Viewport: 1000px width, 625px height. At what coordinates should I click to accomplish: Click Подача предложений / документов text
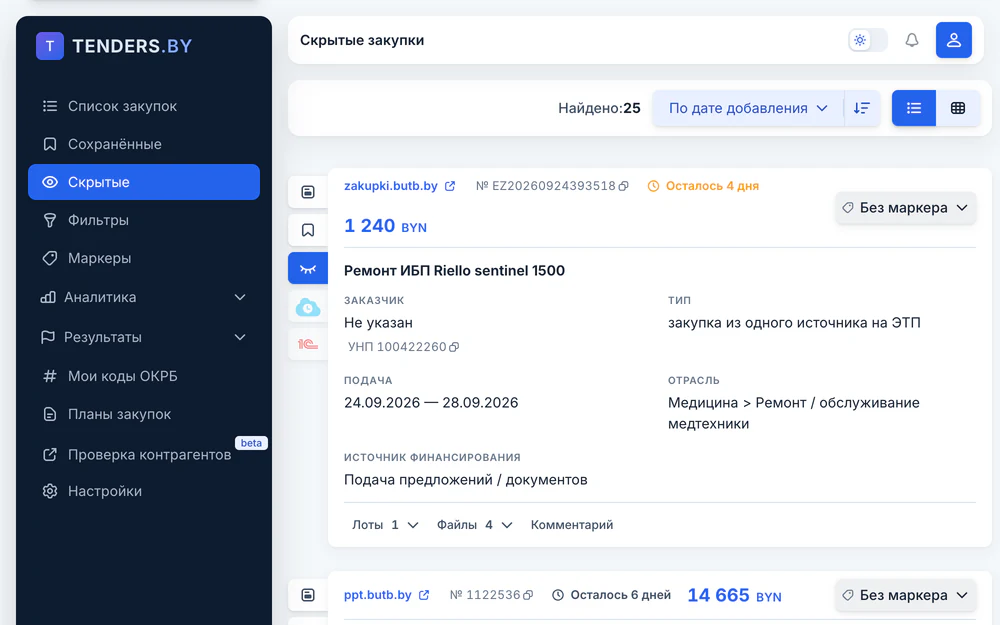466,480
